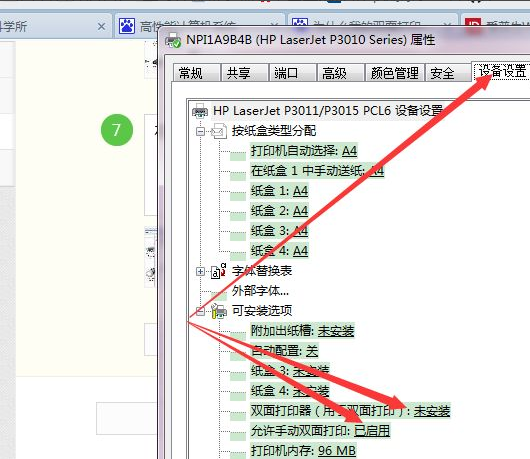Close the first browser tab ending 学所
This screenshot has width=530, height=459.
pos(101,26)
